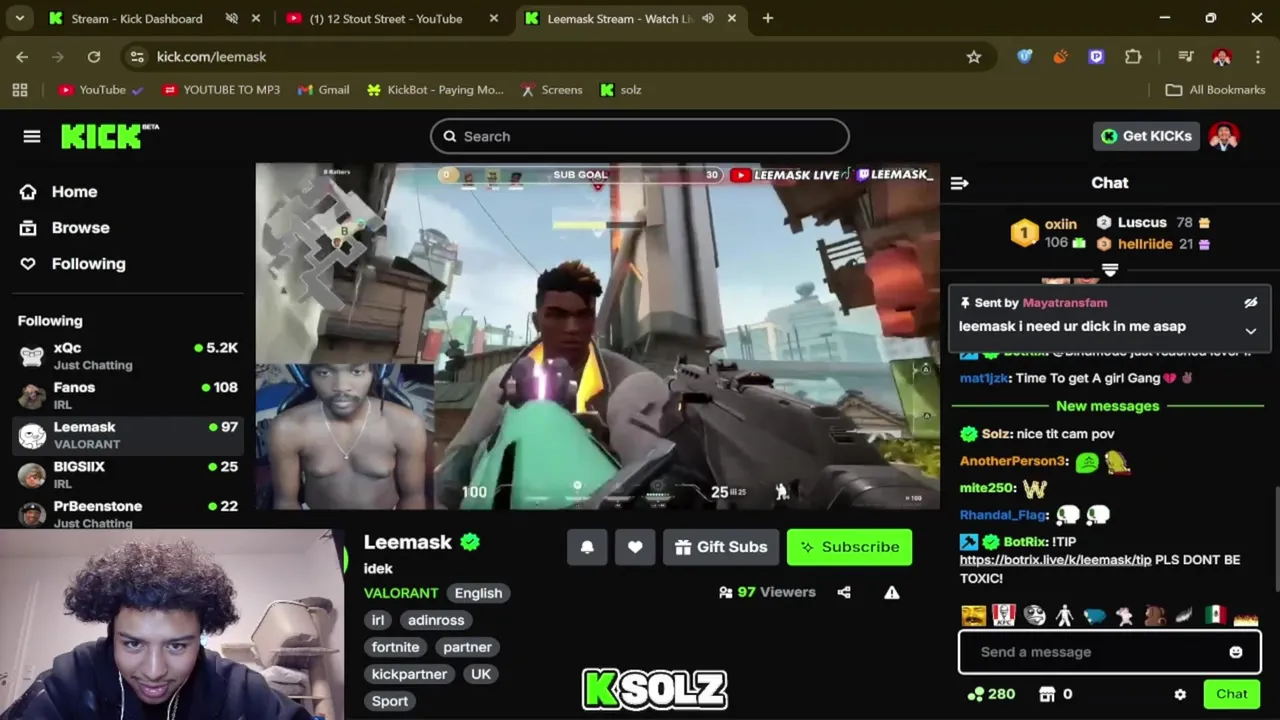Click the Get KICKs button
Image resolution: width=1280 pixels, height=720 pixels.
coord(1146,136)
